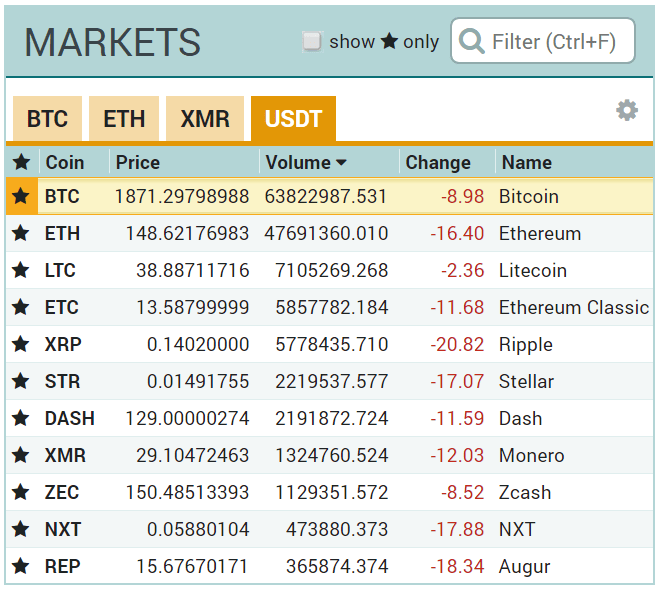
Task: Select the REP coin symbol
Action: 62,566
